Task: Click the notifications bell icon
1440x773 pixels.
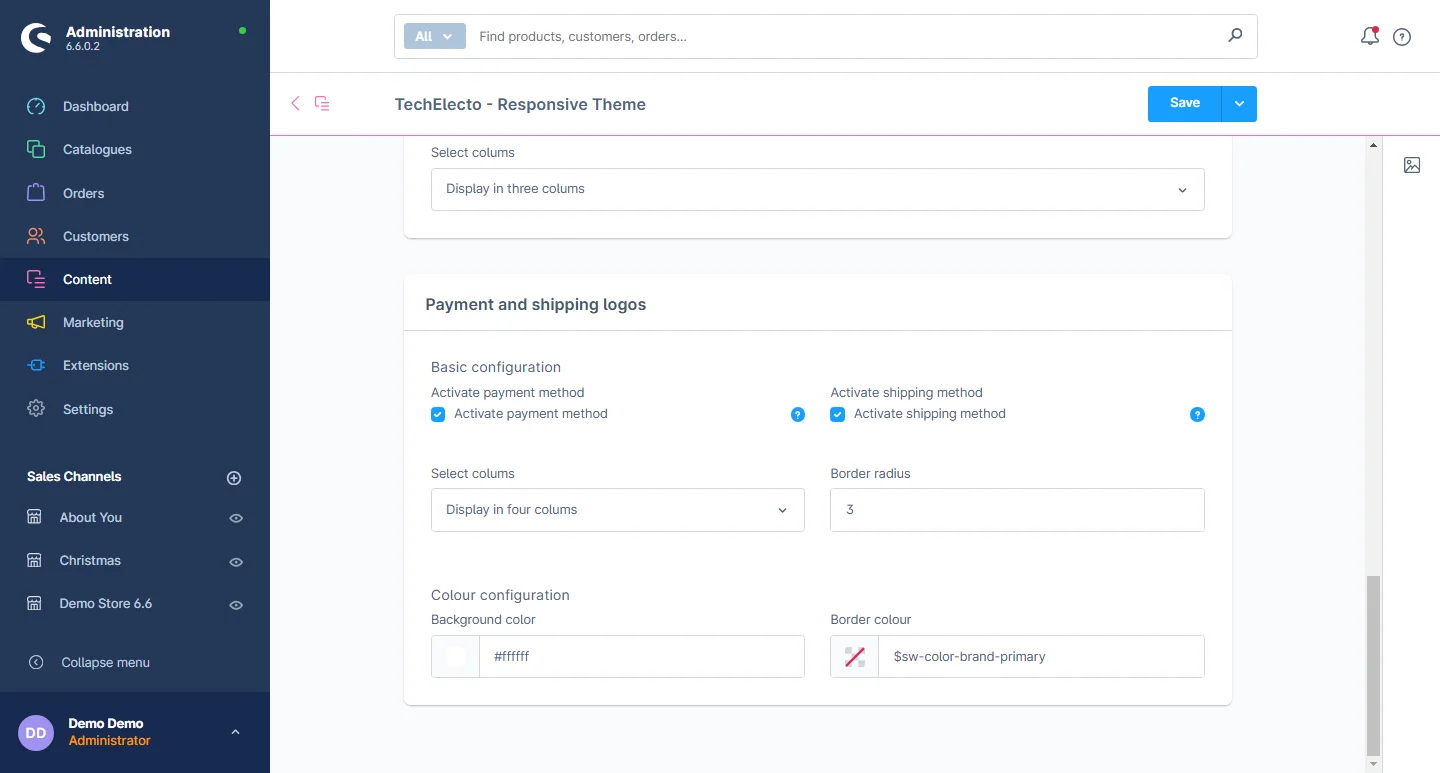Action: 1369,37
